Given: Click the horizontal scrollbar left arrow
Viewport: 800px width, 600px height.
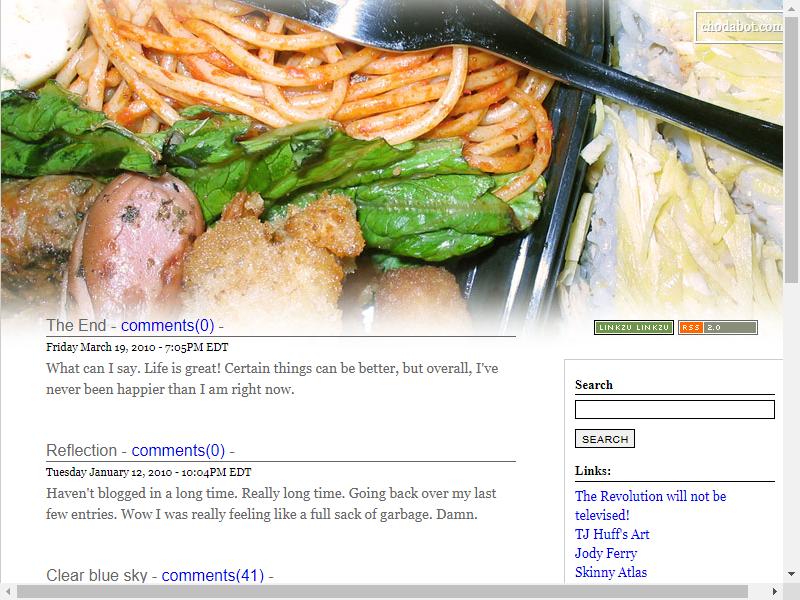Looking at the screenshot, I should click(8, 591).
